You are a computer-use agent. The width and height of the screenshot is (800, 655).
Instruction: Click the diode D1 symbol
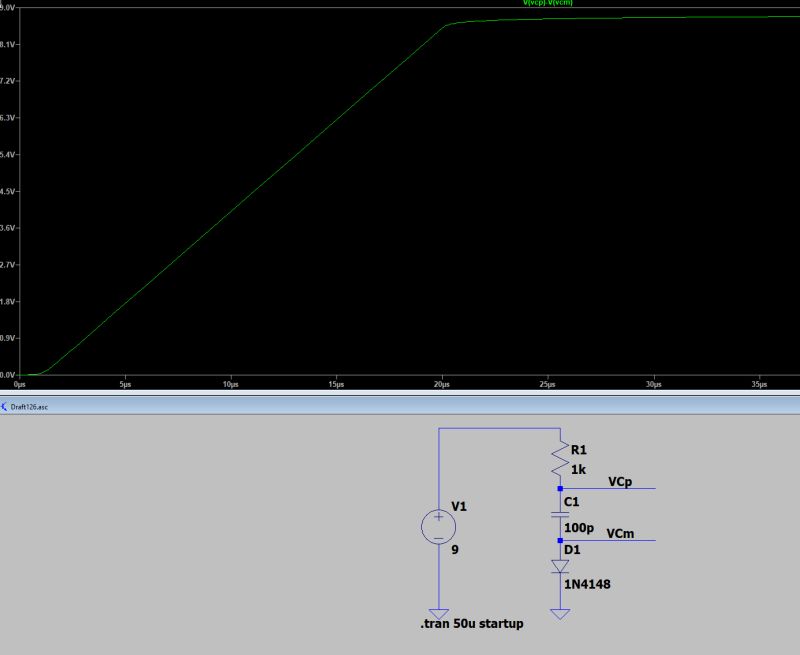tap(558, 566)
